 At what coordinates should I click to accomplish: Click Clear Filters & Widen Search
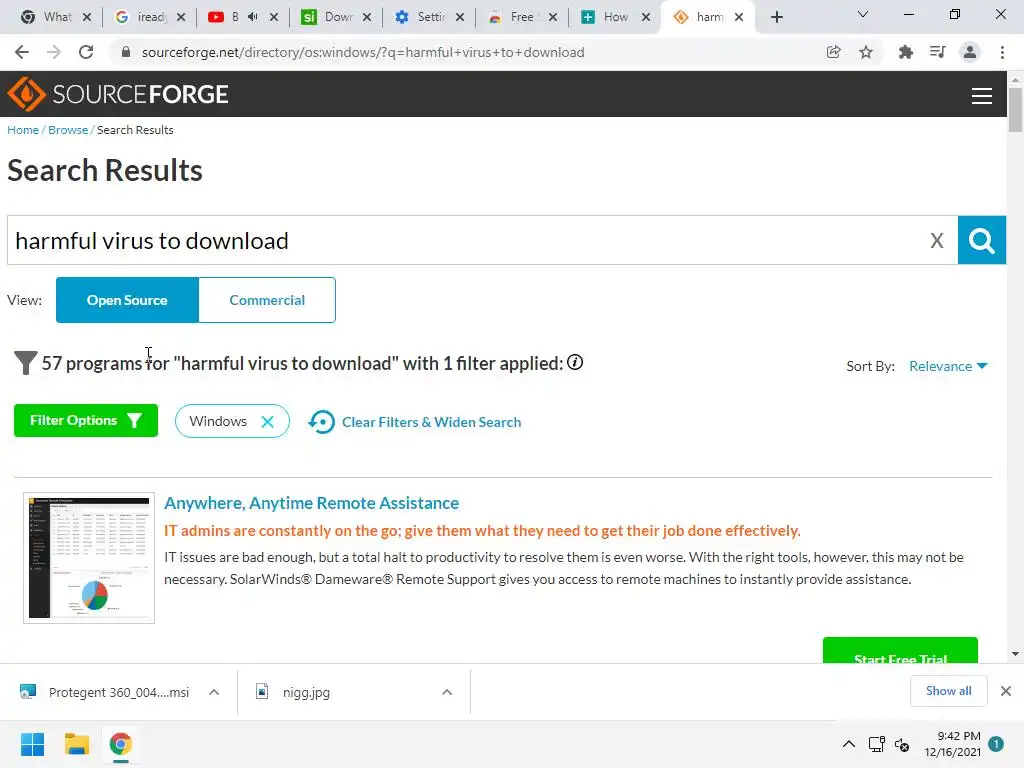pos(432,422)
